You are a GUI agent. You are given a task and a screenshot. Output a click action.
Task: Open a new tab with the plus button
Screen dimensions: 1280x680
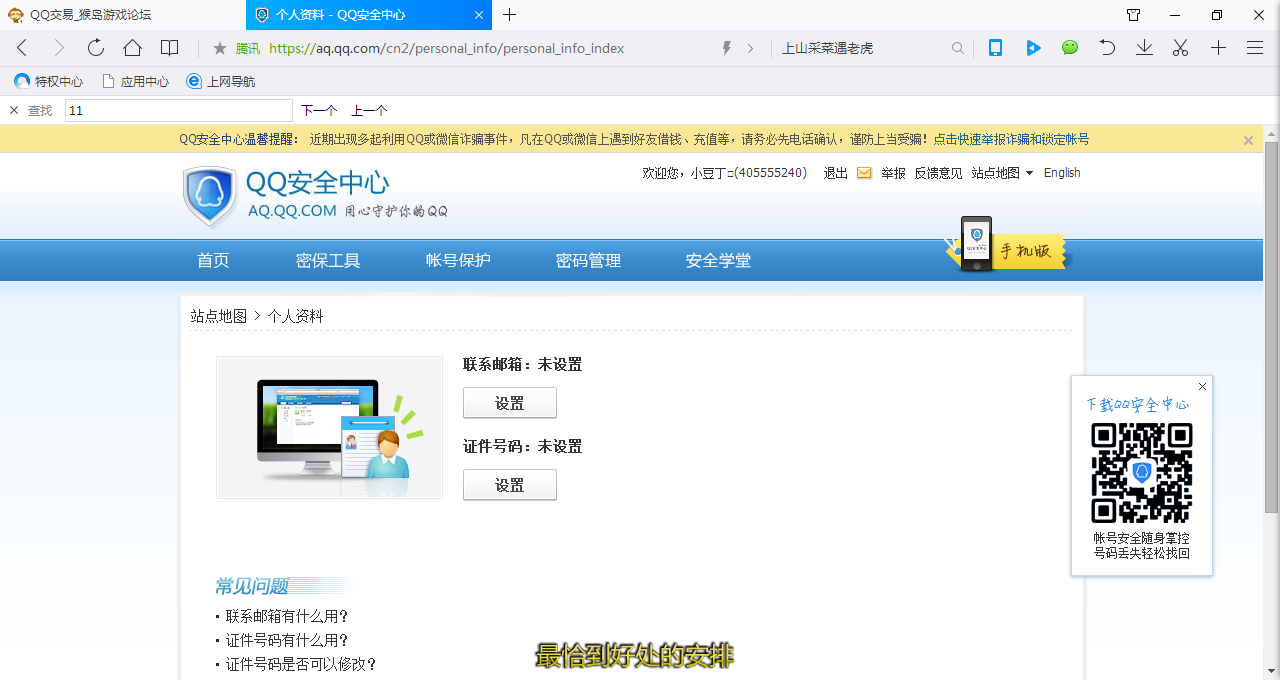point(510,15)
